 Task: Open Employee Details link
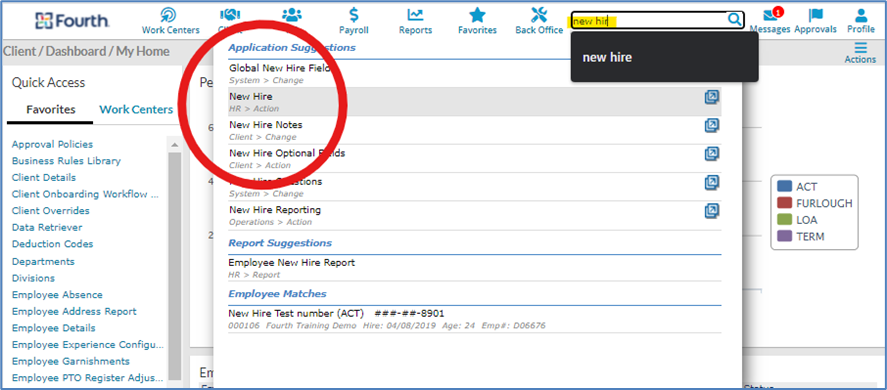(x=54, y=328)
